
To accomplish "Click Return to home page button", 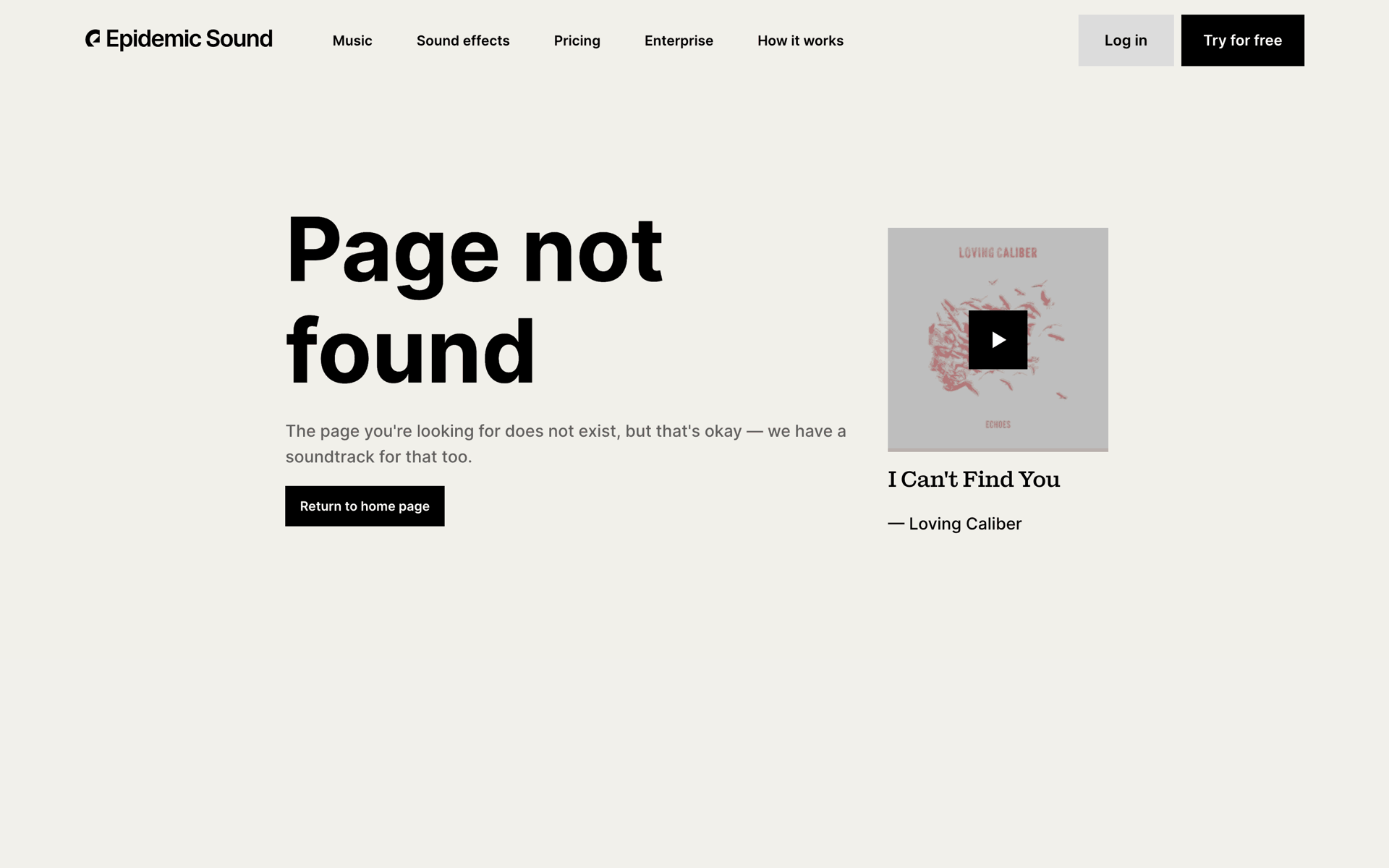I will 365,506.
